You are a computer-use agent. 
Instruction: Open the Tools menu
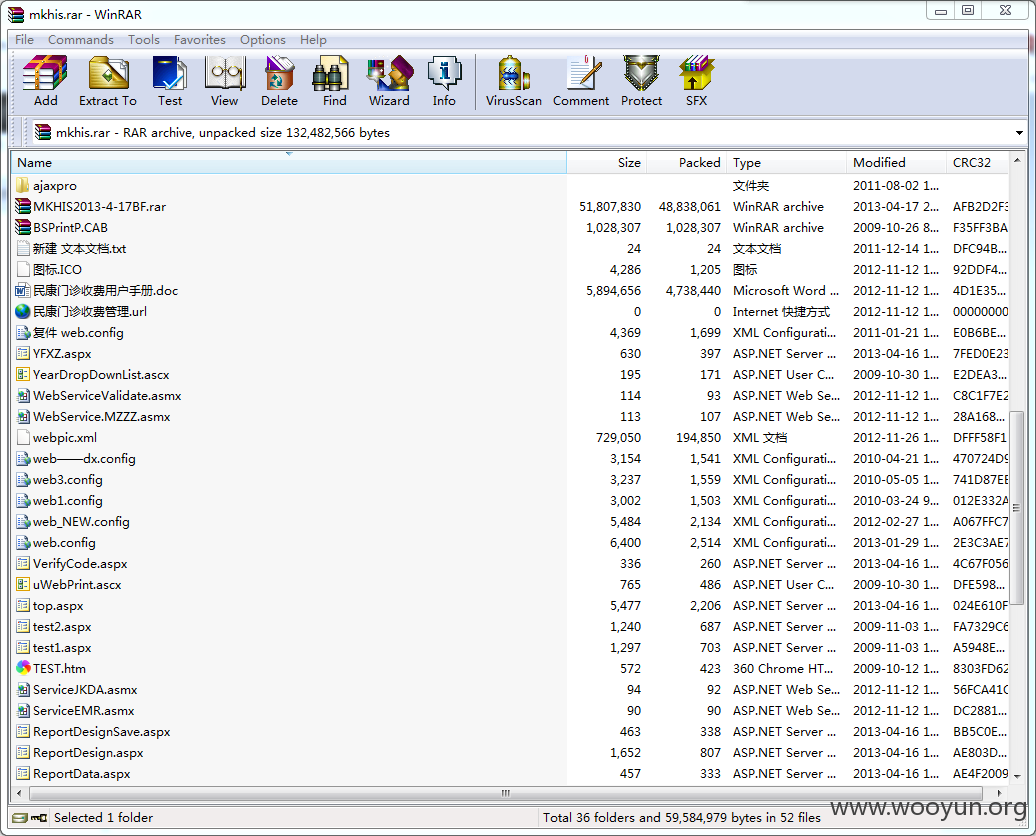pos(143,40)
